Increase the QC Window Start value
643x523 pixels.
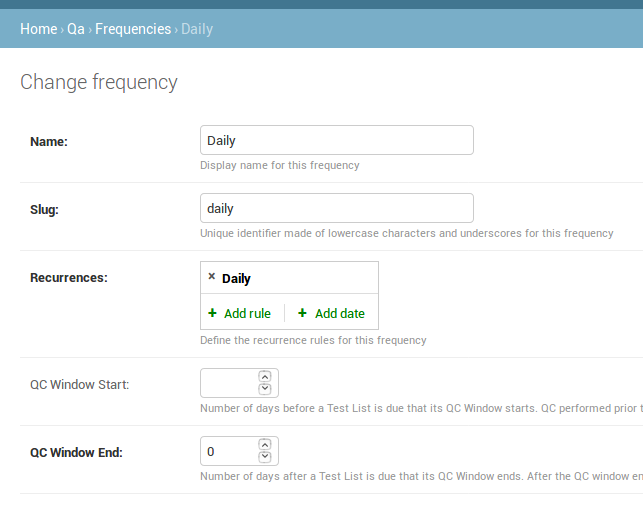pos(265,377)
